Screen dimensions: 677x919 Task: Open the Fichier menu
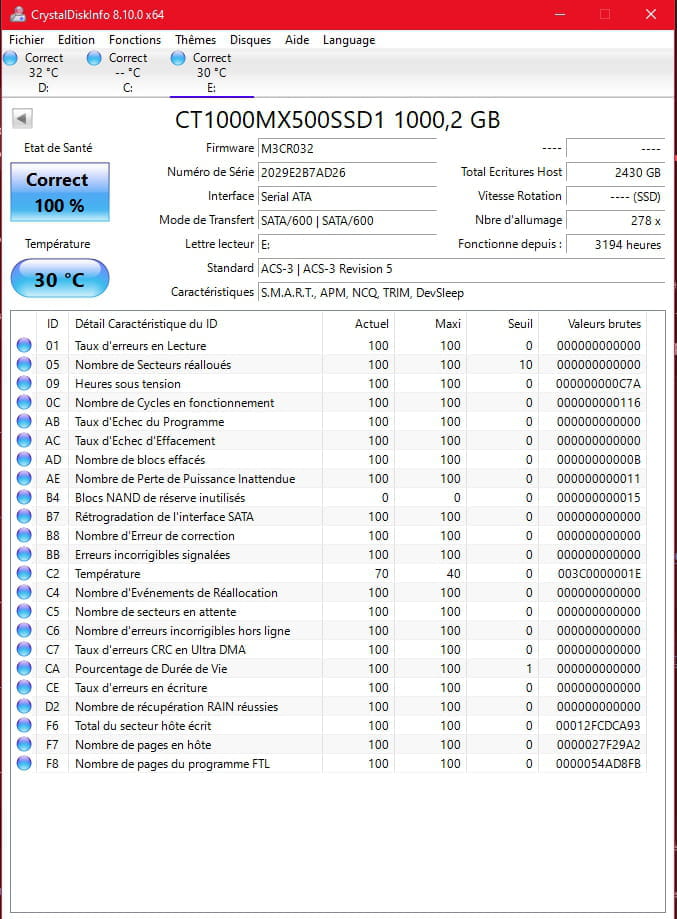click(x=26, y=40)
